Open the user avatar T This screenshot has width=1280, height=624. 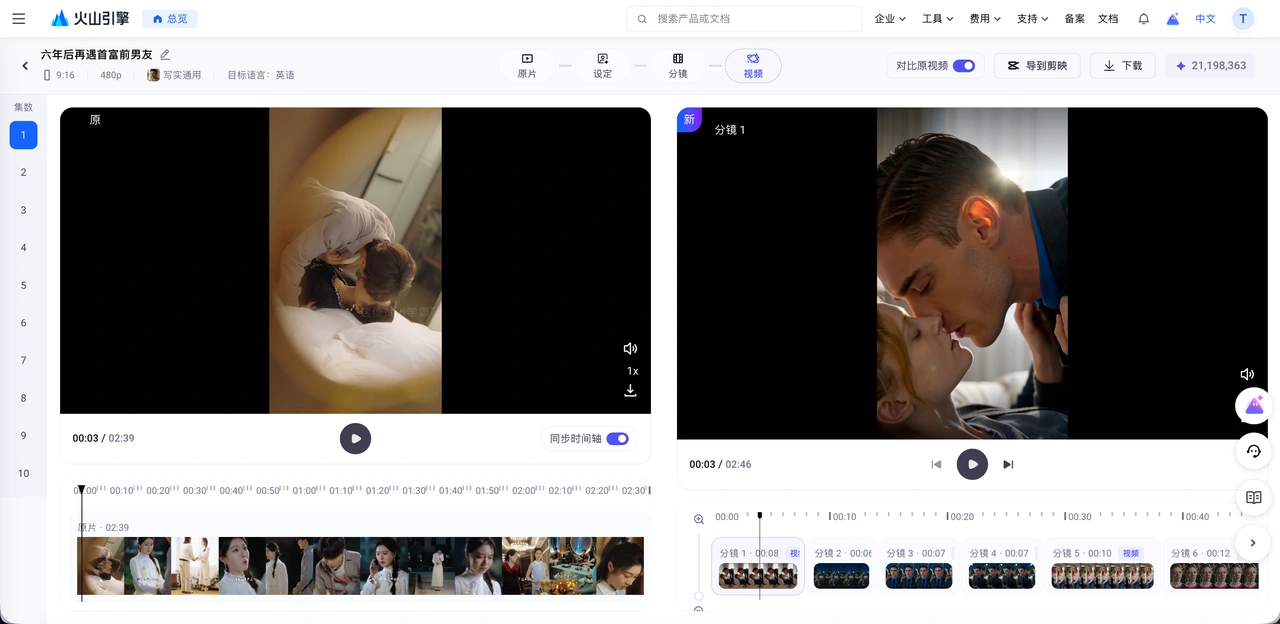click(x=1242, y=19)
